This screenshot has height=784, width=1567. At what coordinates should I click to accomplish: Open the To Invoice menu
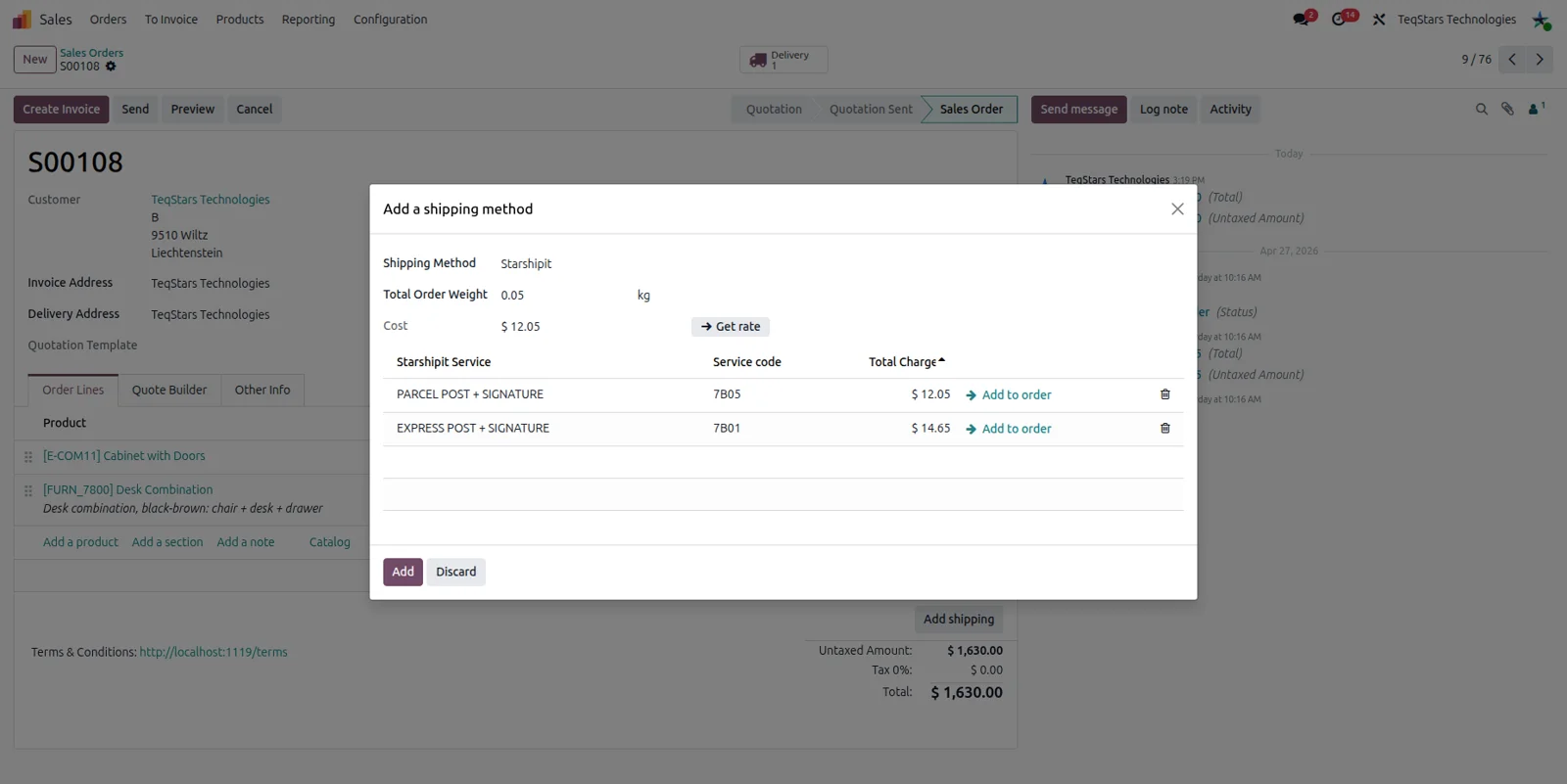171,20
